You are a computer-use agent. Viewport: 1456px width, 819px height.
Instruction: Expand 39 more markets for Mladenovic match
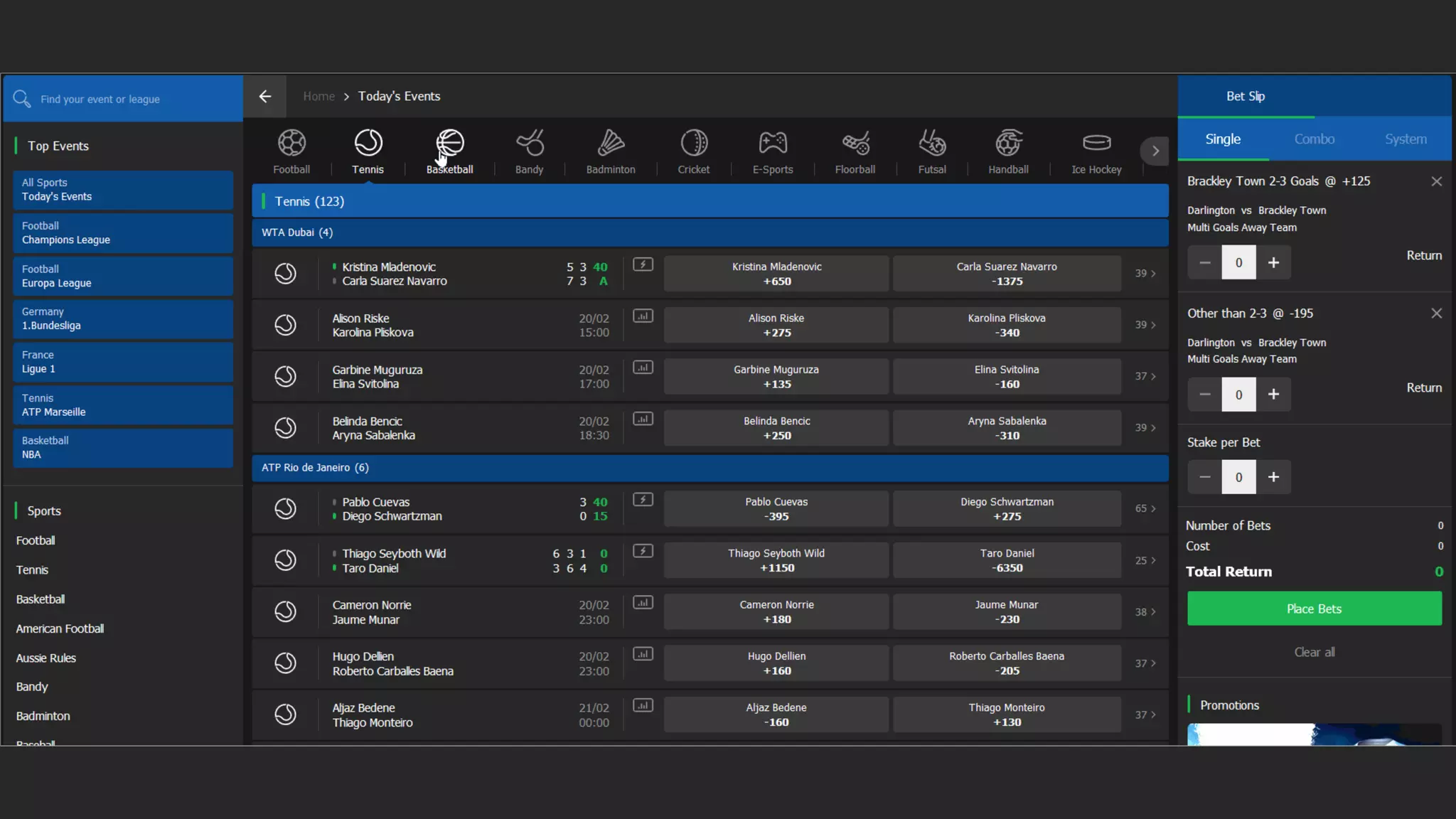click(x=1145, y=274)
